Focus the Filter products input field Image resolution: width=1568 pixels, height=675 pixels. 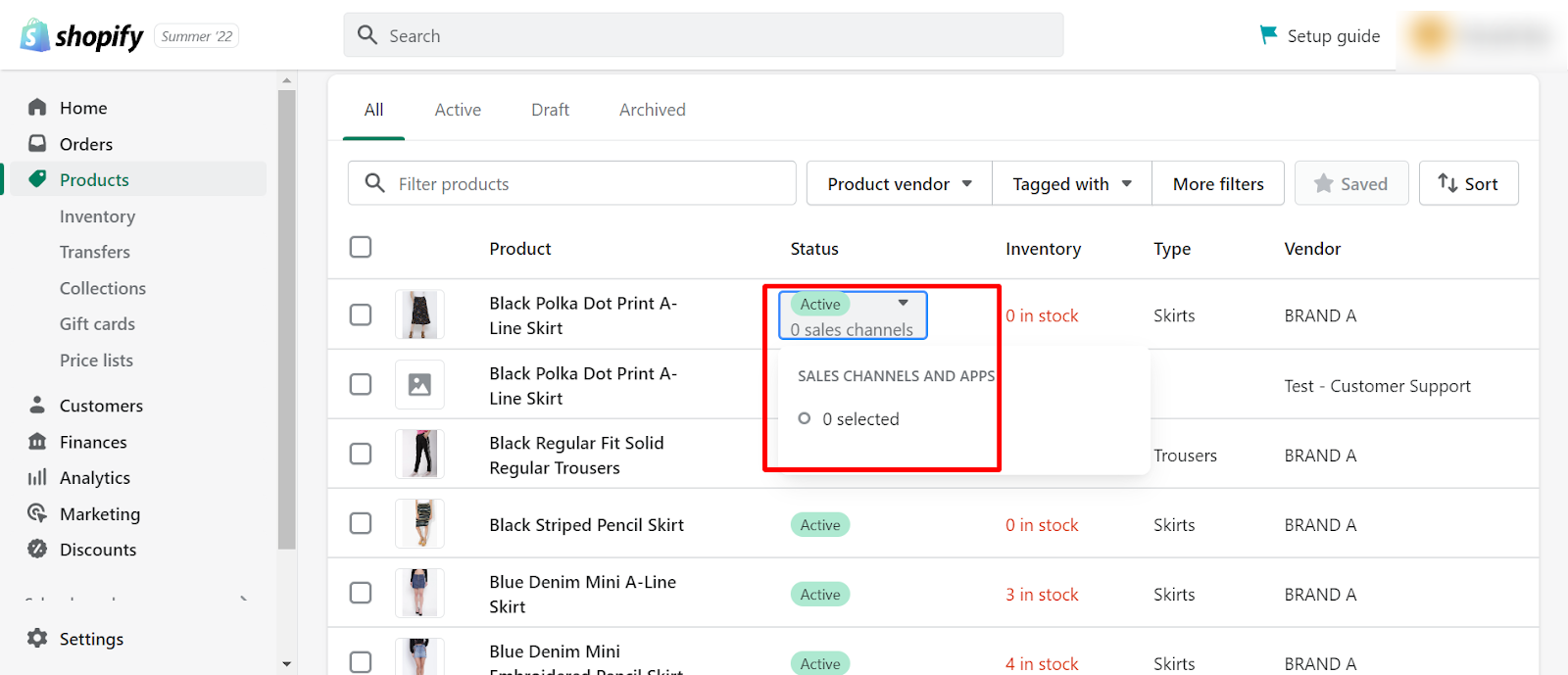tap(588, 183)
